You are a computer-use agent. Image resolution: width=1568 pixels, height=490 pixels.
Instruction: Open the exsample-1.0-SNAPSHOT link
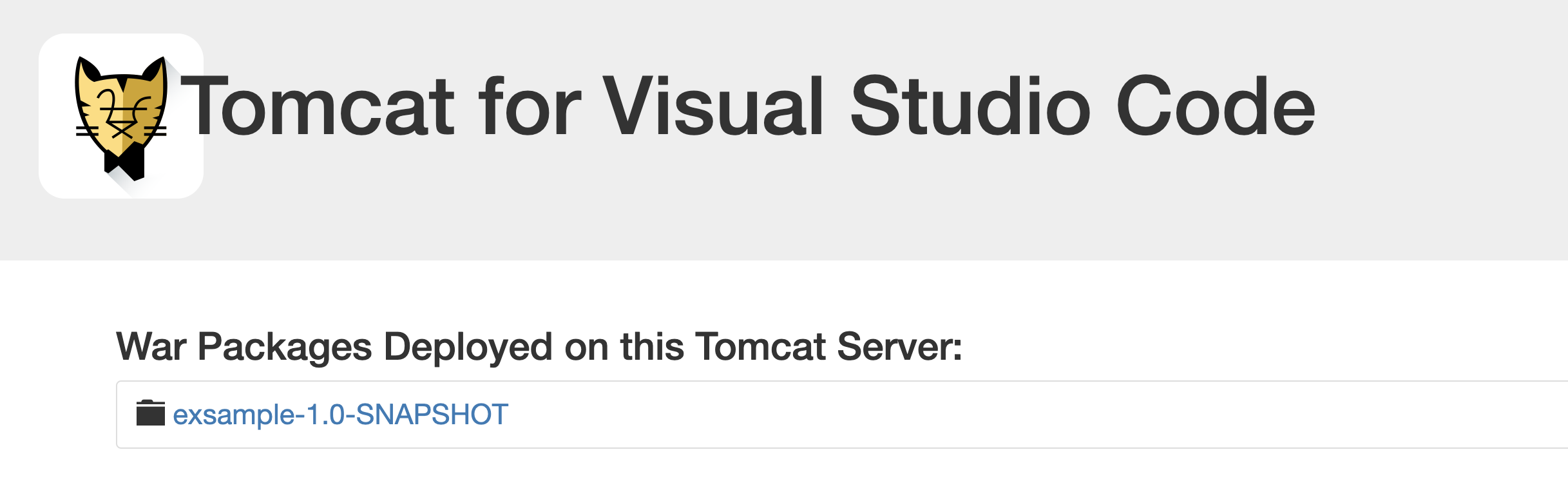(x=341, y=415)
